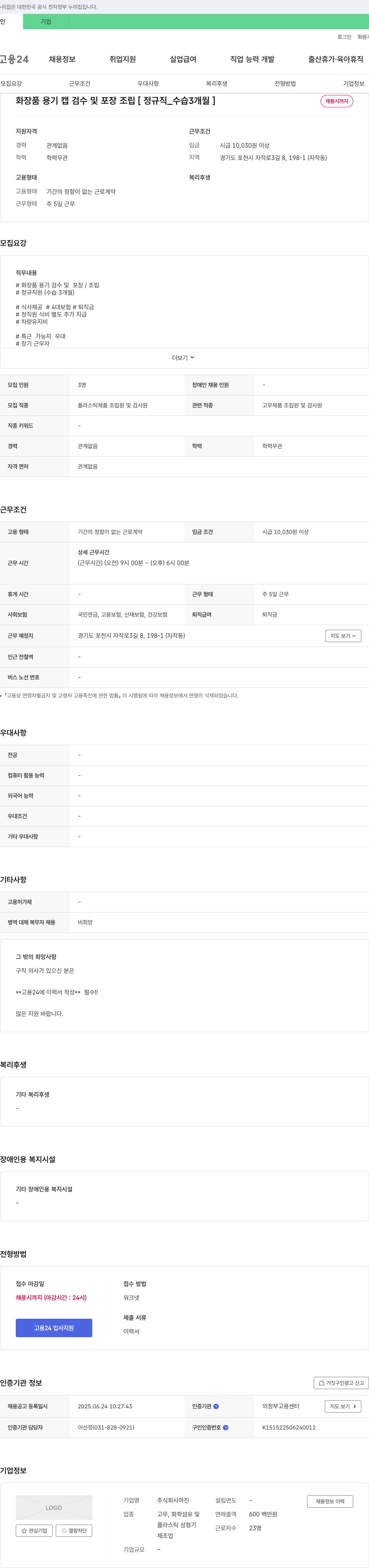Select company name 주식회사하진
The image size is (369, 1568).
click(x=173, y=1500)
